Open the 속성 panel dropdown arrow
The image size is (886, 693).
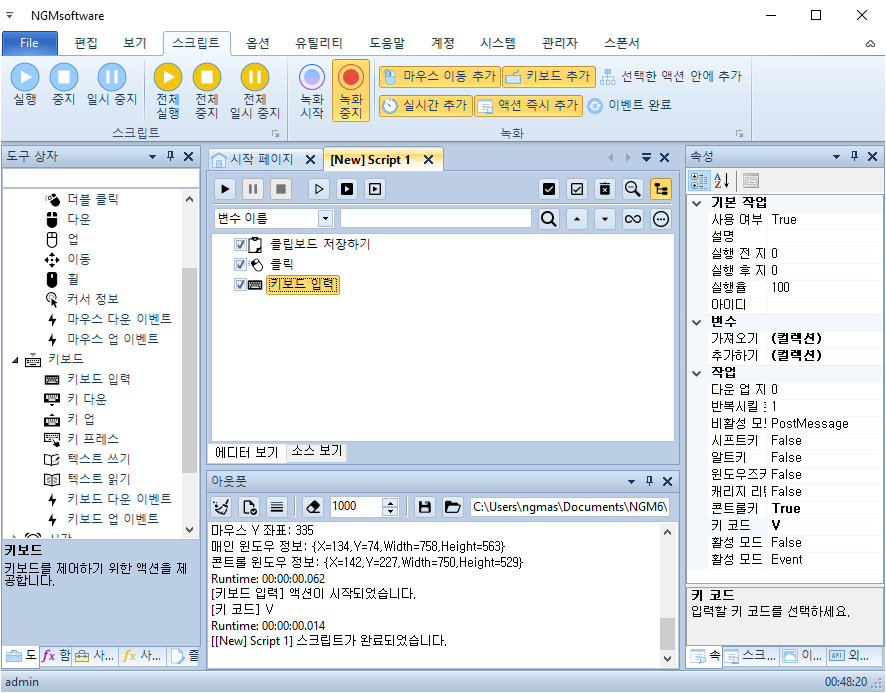point(836,157)
